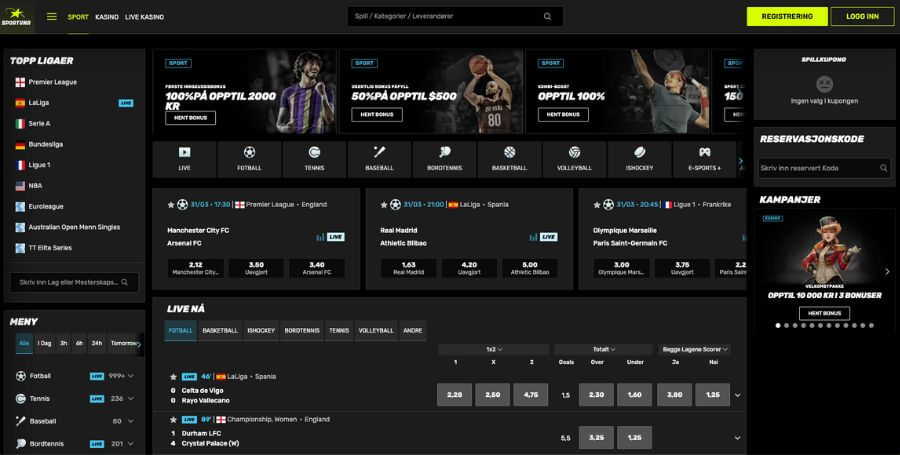Screen dimensions: 900x455
Task: Favorite the Manchester City vs Arsenal match star
Action: coord(171,205)
